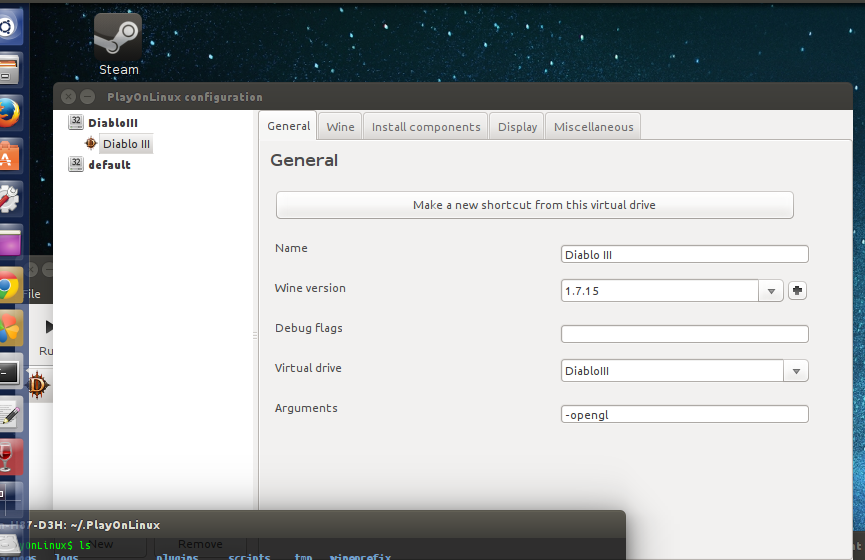This screenshot has height=560, width=865.
Task: Open the purple dock application icon
Action: coord(9,242)
